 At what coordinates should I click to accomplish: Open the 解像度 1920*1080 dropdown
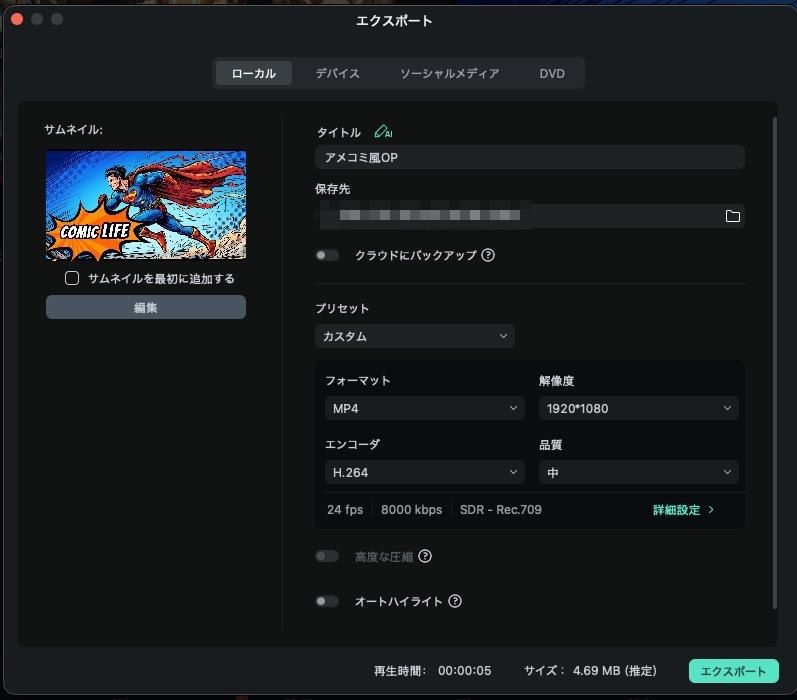pos(638,408)
